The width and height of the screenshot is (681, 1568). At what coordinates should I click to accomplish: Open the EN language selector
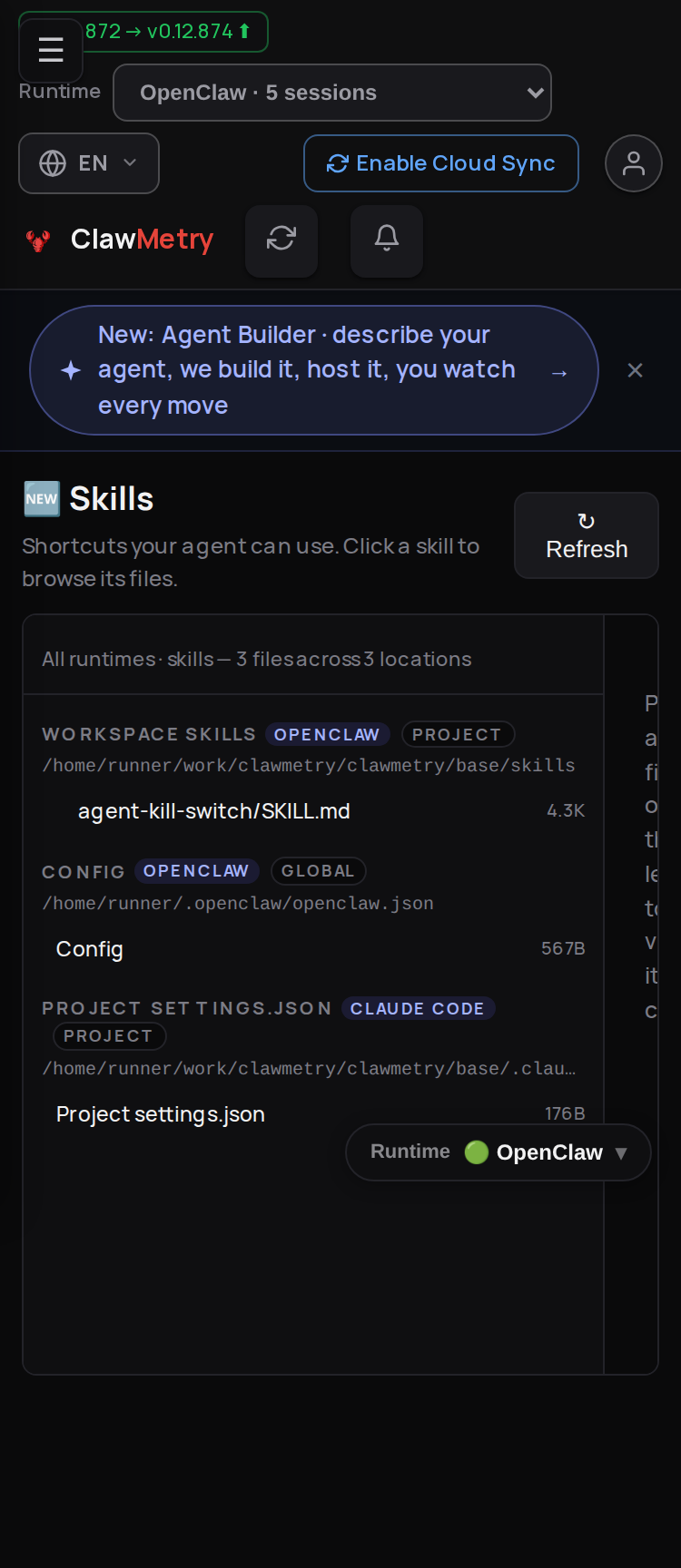pyautogui.click(x=89, y=163)
